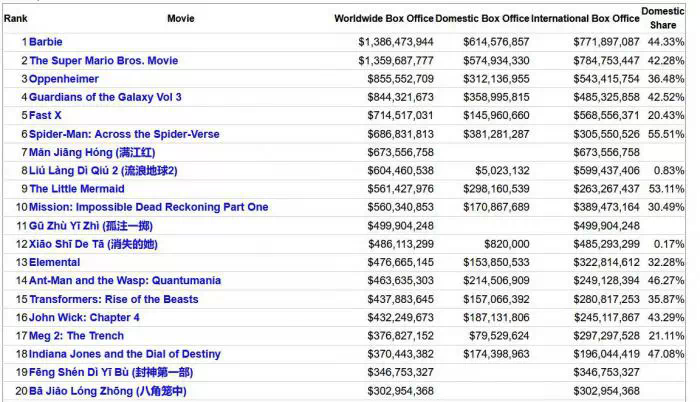Open the Oppenheimer movie page
Screen dimensions: 700x402
63,78
